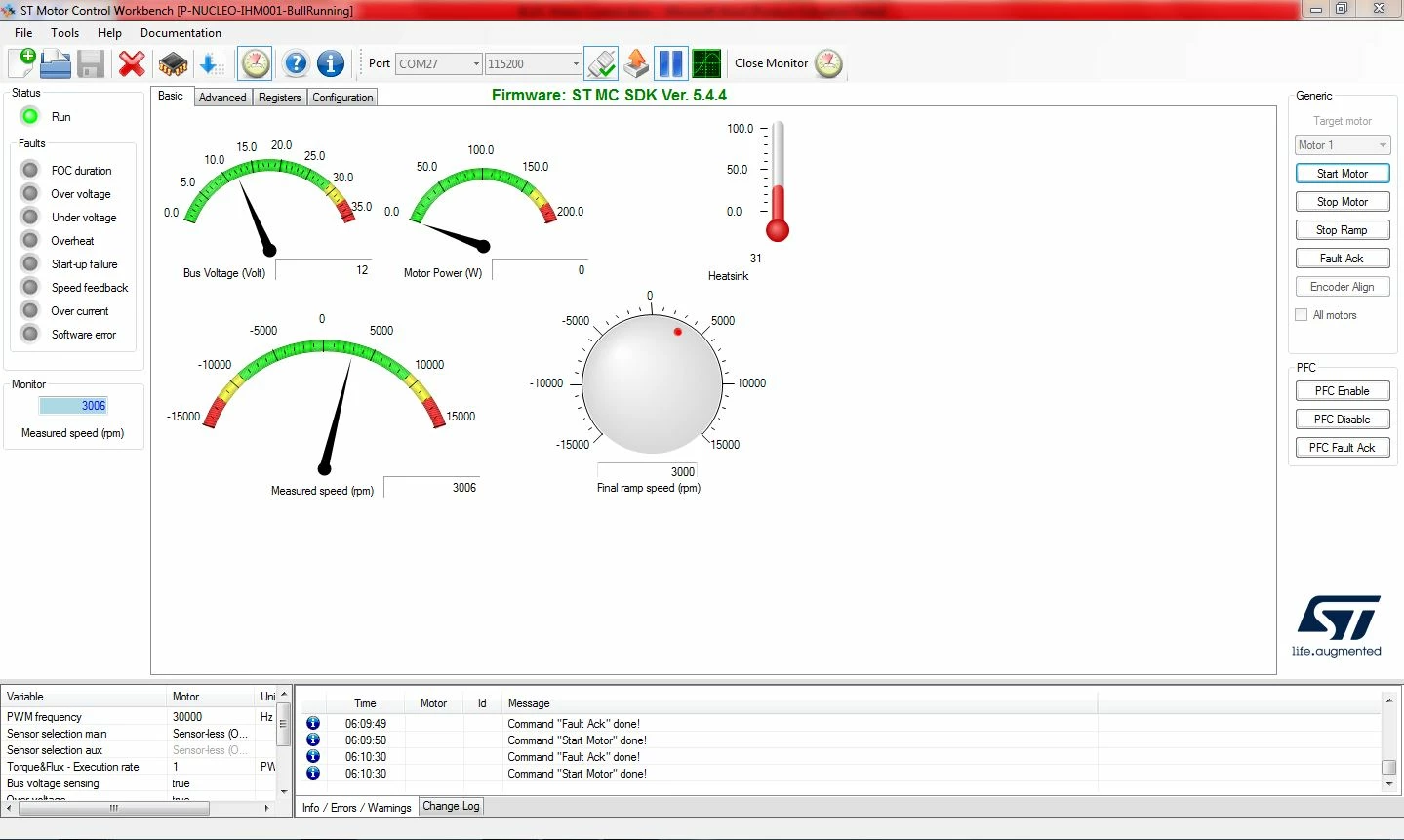Click the connect plug icon with green check
The width and height of the screenshot is (1404, 840).
coord(601,63)
